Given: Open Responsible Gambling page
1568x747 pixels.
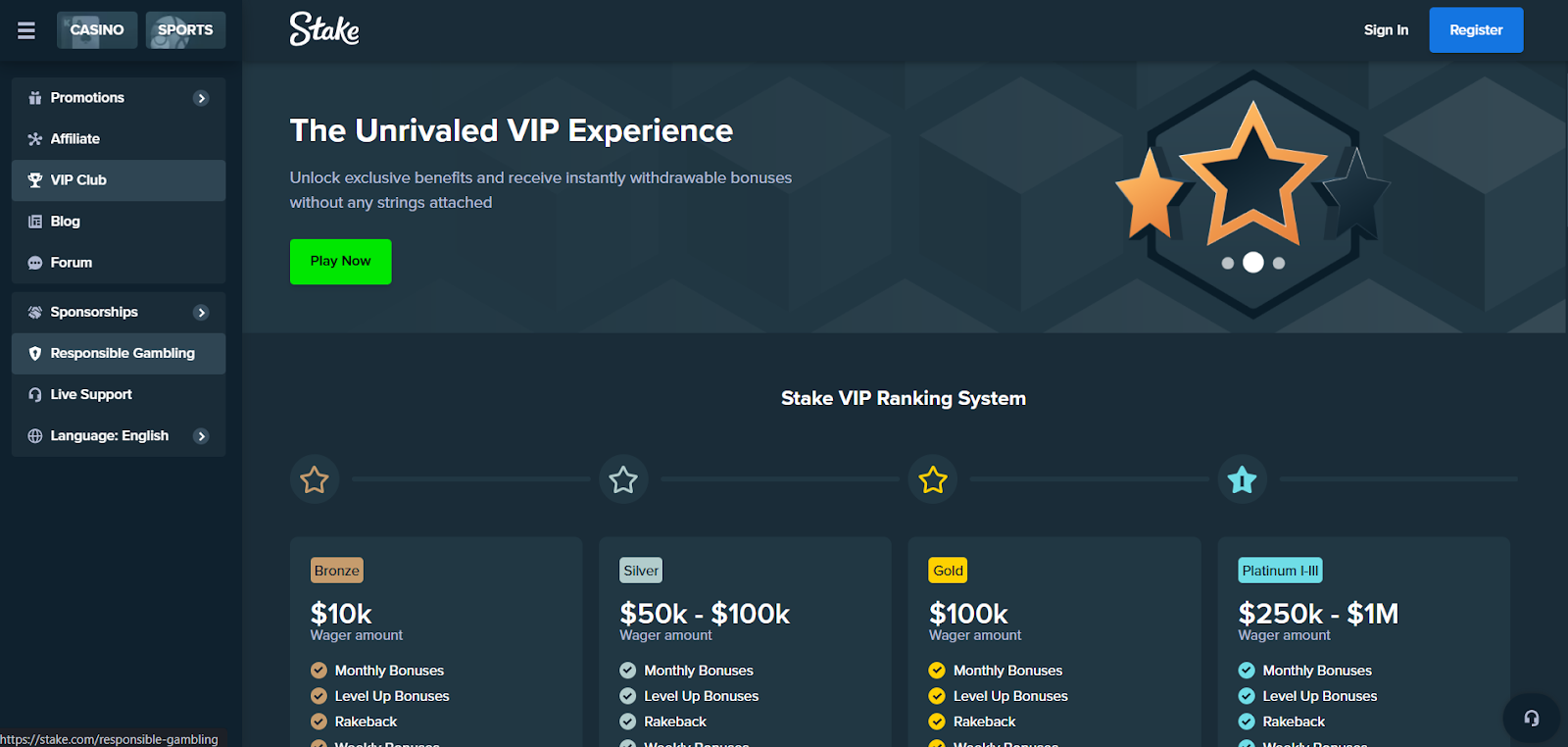Looking at the screenshot, I should 119,353.
